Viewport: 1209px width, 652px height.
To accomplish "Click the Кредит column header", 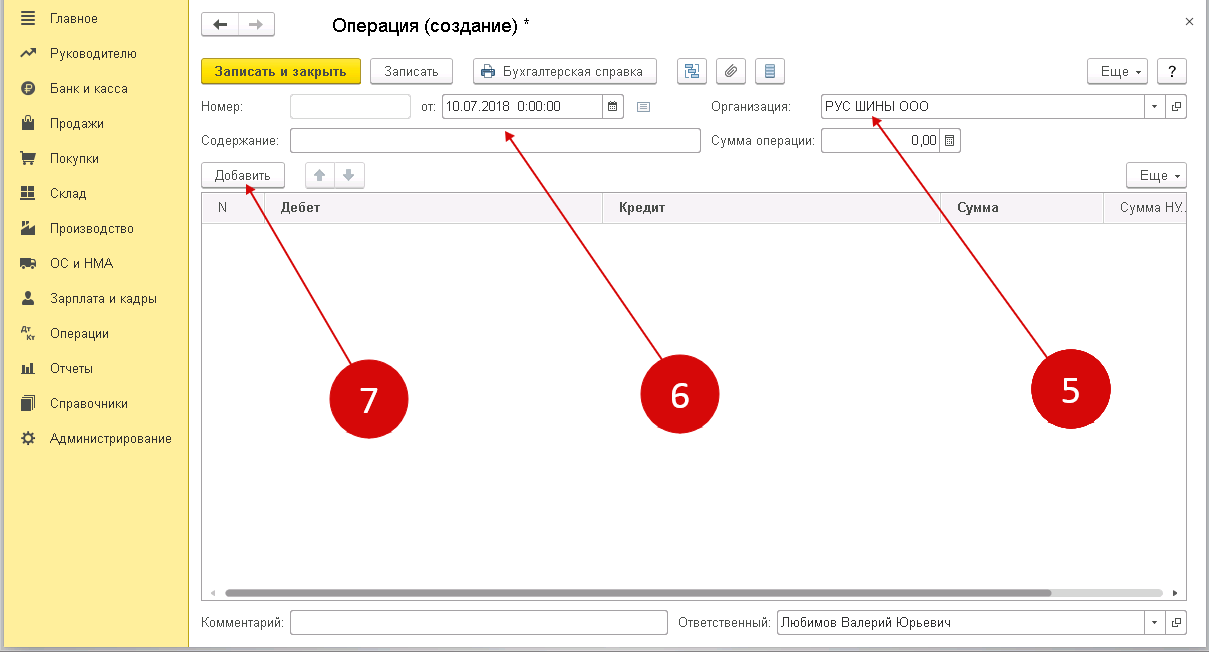I will point(771,208).
